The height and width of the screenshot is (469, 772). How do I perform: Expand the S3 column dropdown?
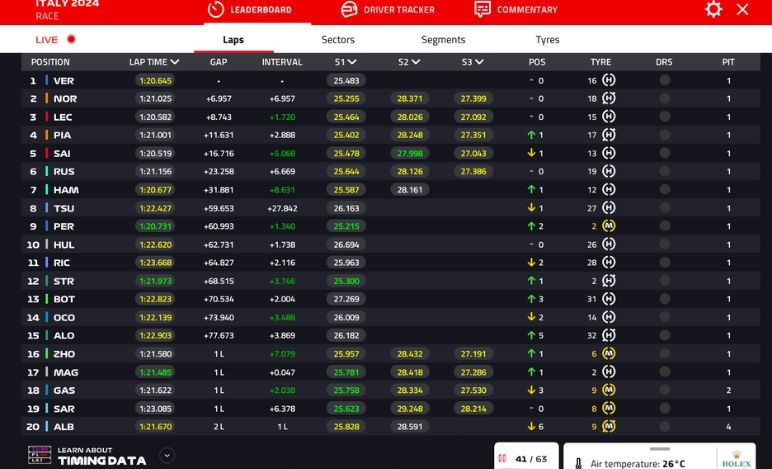pyautogui.click(x=479, y=62)
